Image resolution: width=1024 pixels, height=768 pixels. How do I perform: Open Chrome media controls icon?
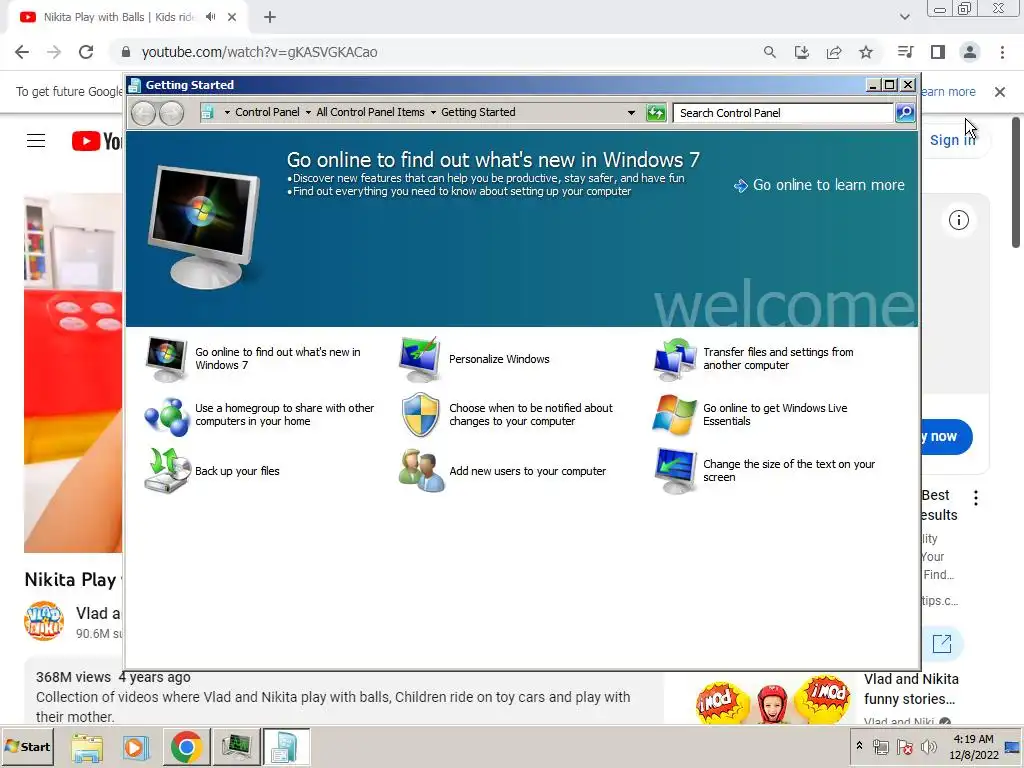[x=905, y=52]
